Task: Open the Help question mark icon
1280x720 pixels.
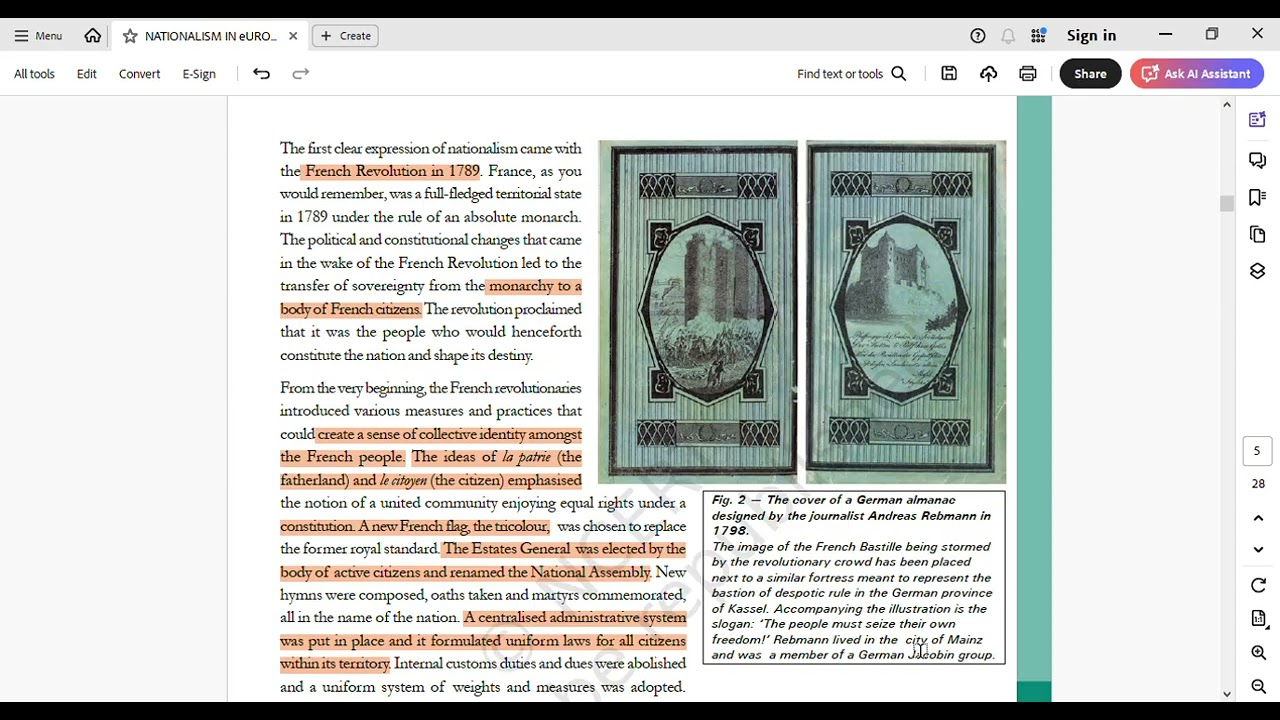Action: click(978, 36)
